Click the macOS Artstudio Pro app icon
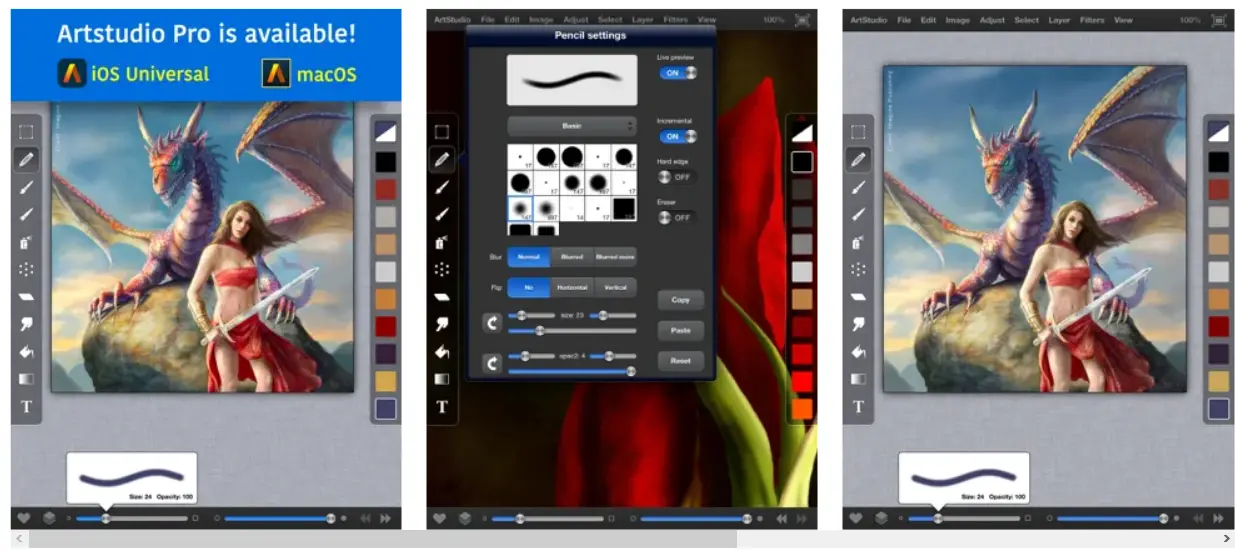The height and width of the screenshot is (551, 1235). (276, 73)
